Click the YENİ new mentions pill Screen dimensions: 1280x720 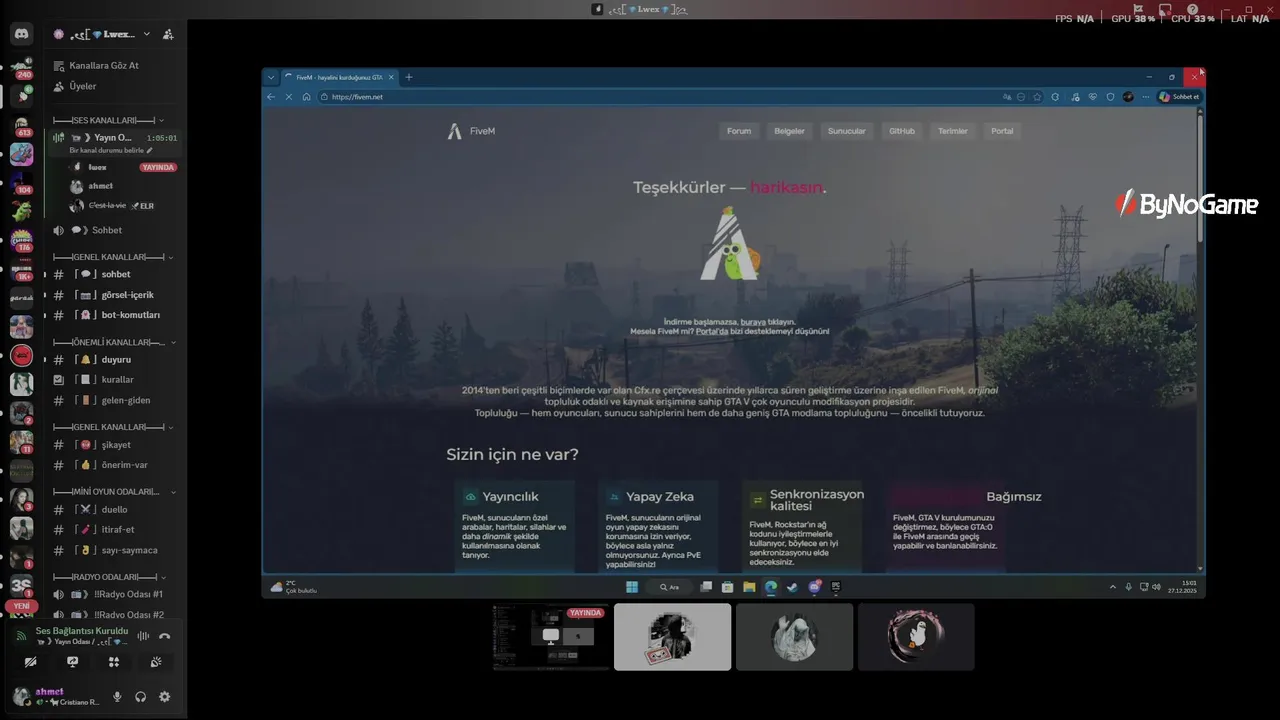(x=21, y=606)
